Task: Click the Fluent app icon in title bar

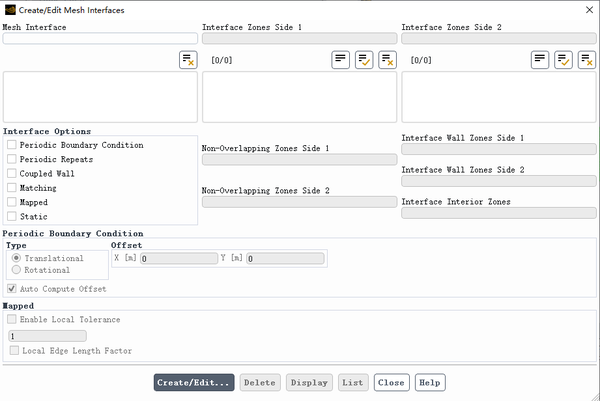Action: click(x=9, y=8)
